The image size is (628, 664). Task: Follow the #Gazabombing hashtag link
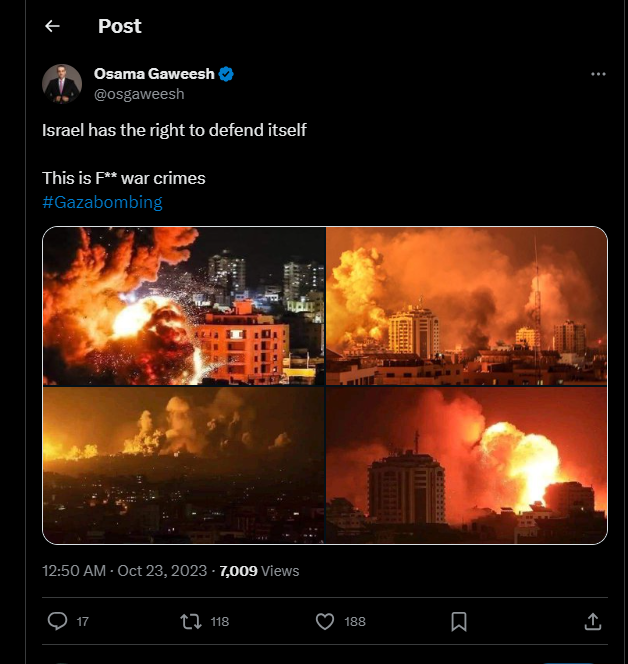pyautogui.click(x=102, y=202)
